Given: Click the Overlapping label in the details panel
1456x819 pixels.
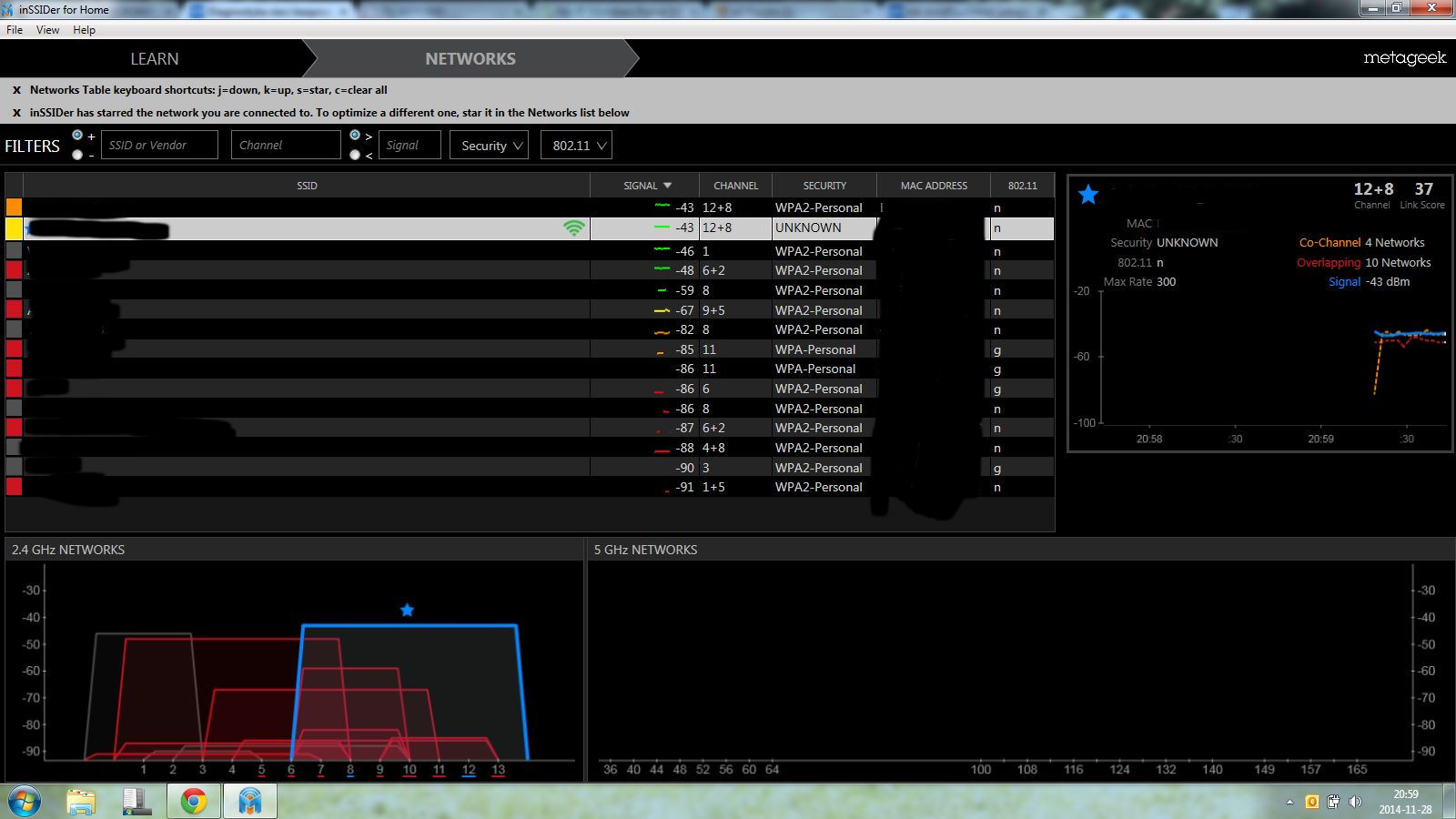Looking at the screenshot, I should coord(1329,263).
